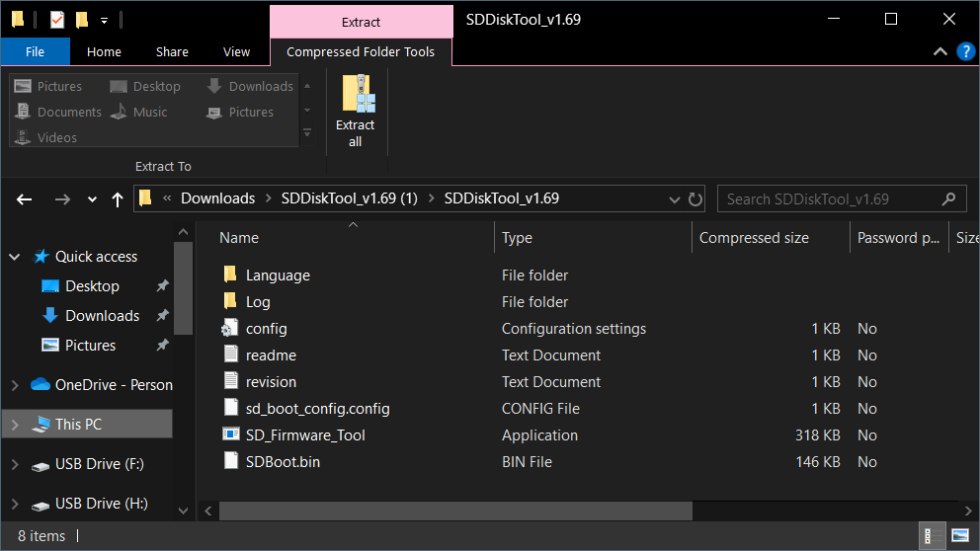This screenshot has width=980, height=551.
Task: Switch to large icons view
Action: click(x=960, y=536)
